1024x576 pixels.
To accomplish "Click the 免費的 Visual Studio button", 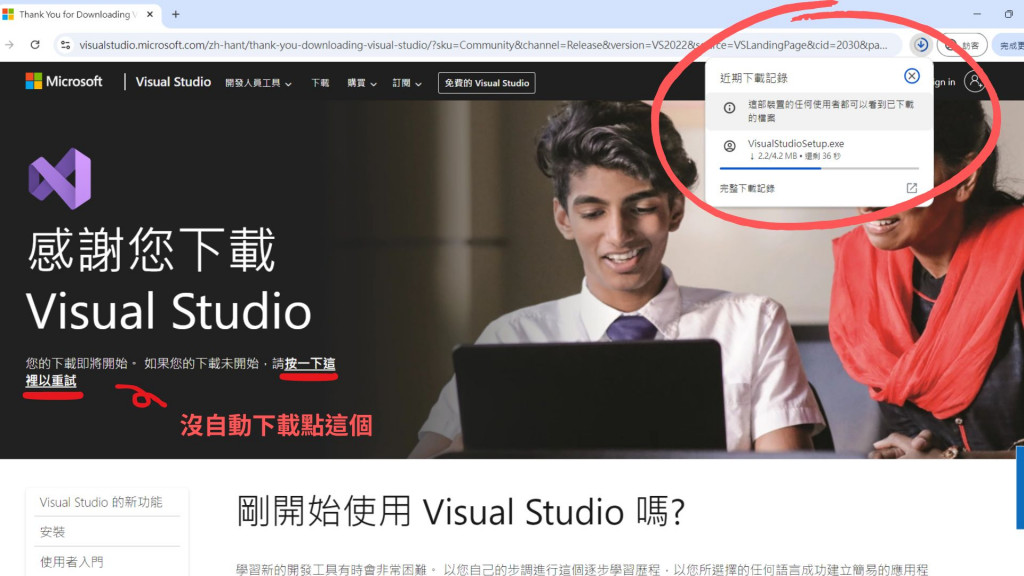I will pyautogui.click(x=487, y=83).
